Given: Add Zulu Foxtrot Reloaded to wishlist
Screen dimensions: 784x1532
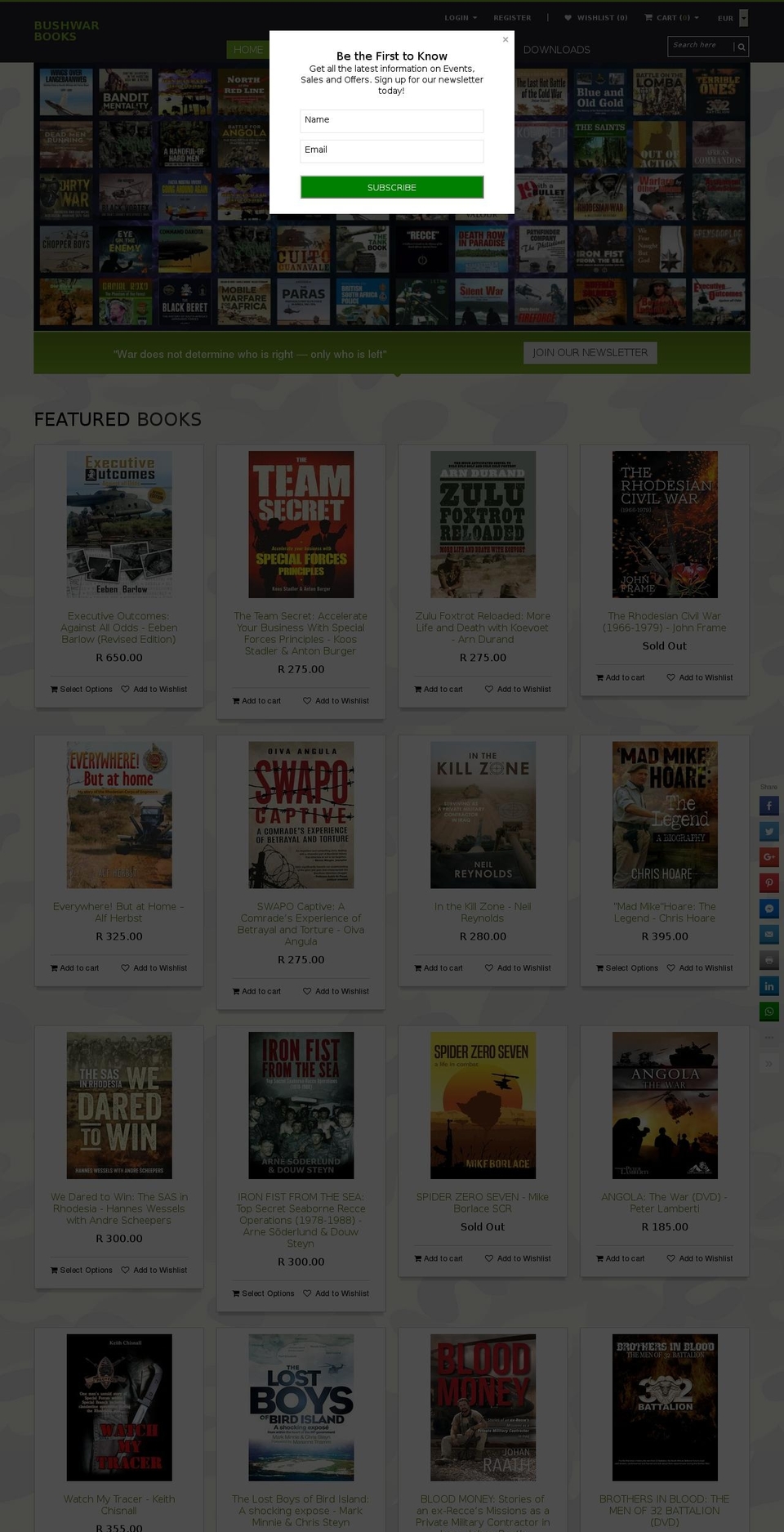Looking at the screenshot, I should 518,690.
